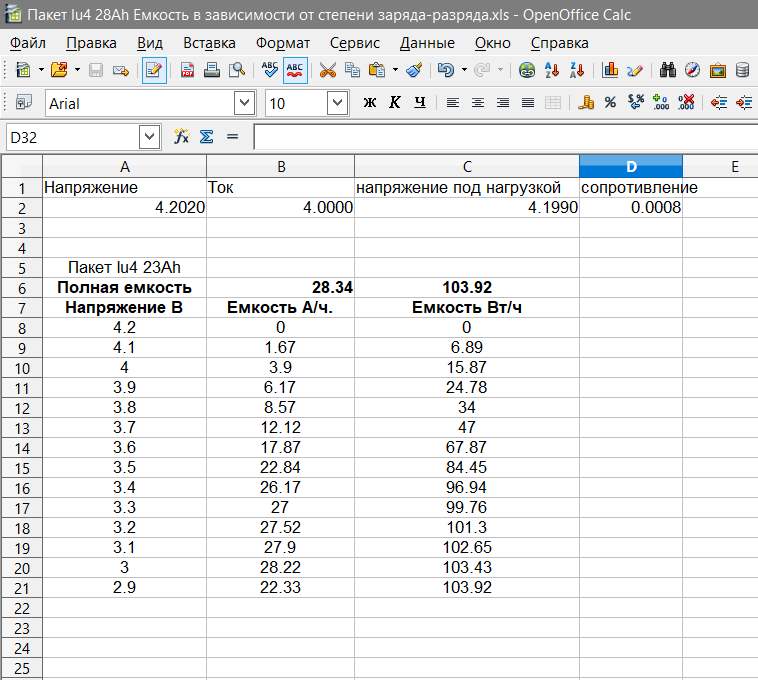Click Decrease Indent icon

(x=719, y=103)
